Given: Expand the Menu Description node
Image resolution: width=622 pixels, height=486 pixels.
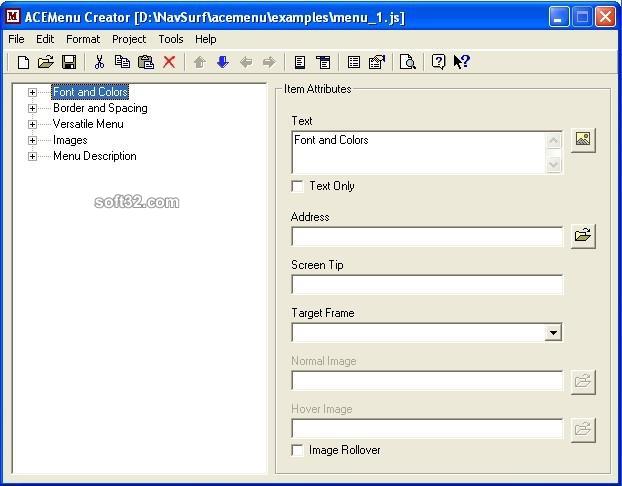Looking at the screenshot, I should (x=33, y=156).
